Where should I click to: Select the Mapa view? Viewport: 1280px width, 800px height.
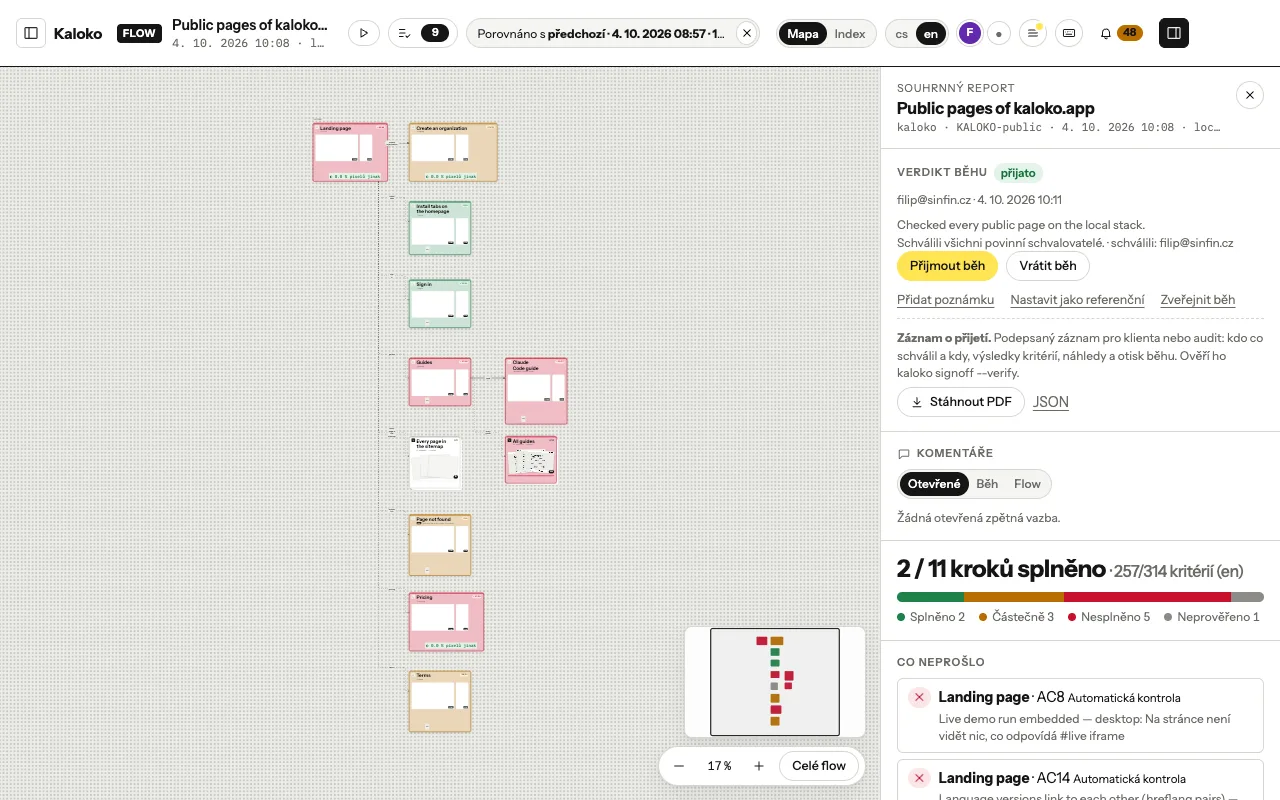pos(803,34)
